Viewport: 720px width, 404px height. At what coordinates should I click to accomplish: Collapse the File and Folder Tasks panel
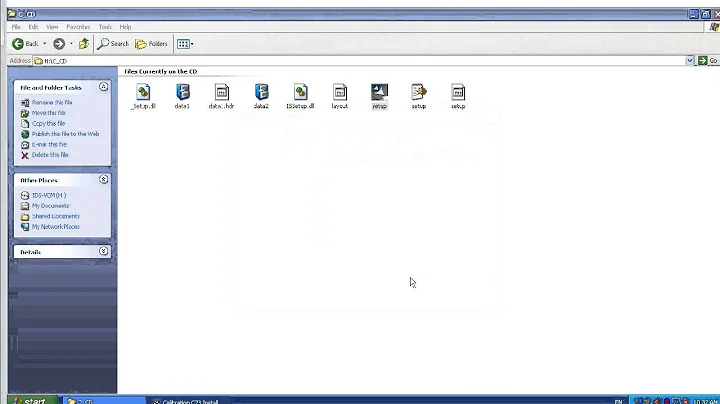coord(103,87)
